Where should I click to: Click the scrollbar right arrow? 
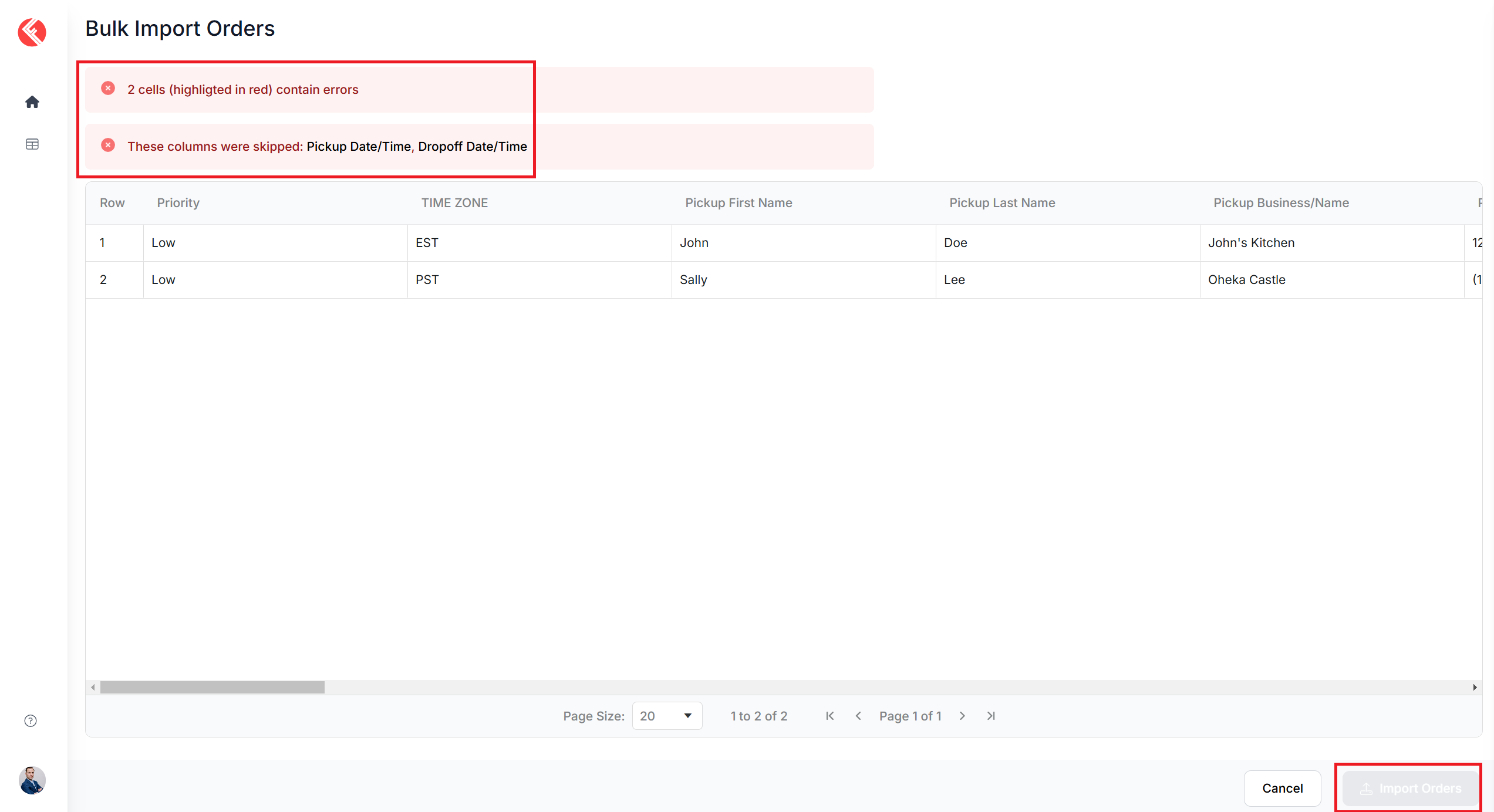(x=1475, y=687)
